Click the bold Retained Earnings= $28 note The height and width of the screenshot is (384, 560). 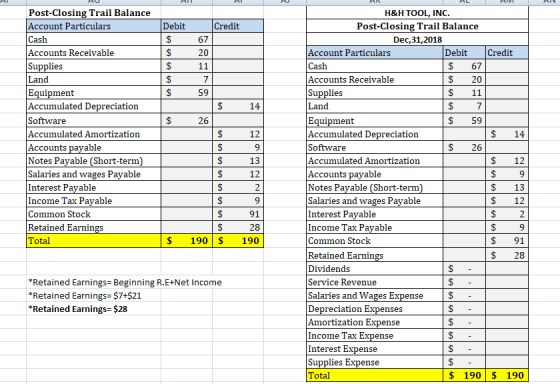[x=78, y=309]
